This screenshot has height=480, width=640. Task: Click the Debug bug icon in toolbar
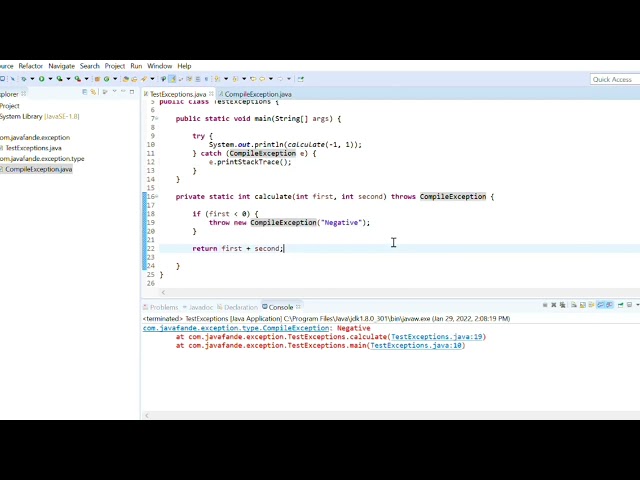24,79
